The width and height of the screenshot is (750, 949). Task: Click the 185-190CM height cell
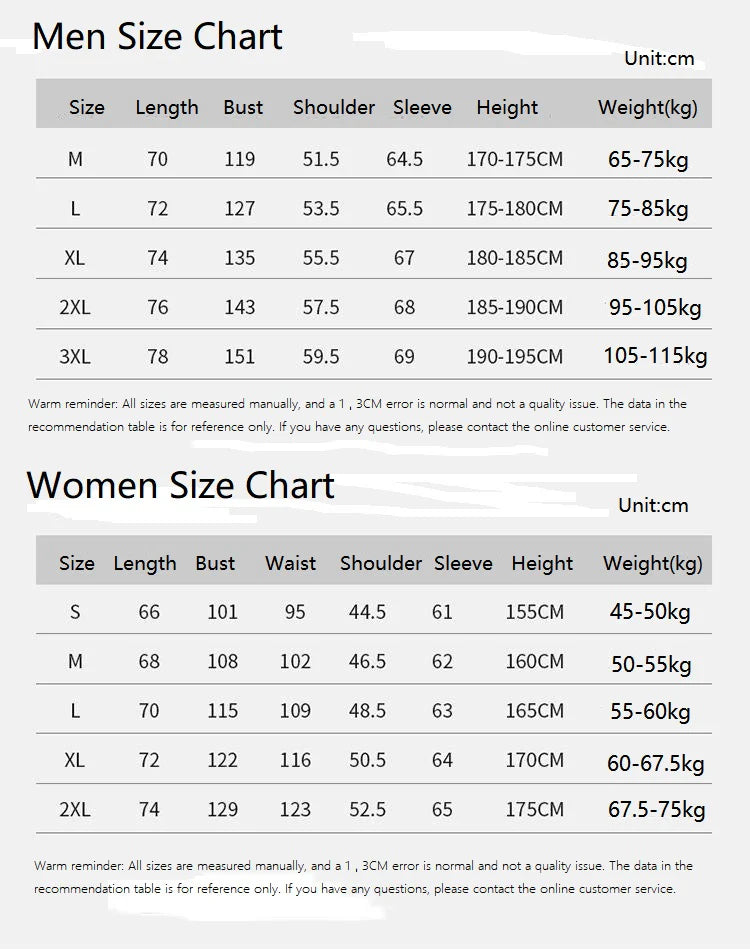tap(514, 307)
